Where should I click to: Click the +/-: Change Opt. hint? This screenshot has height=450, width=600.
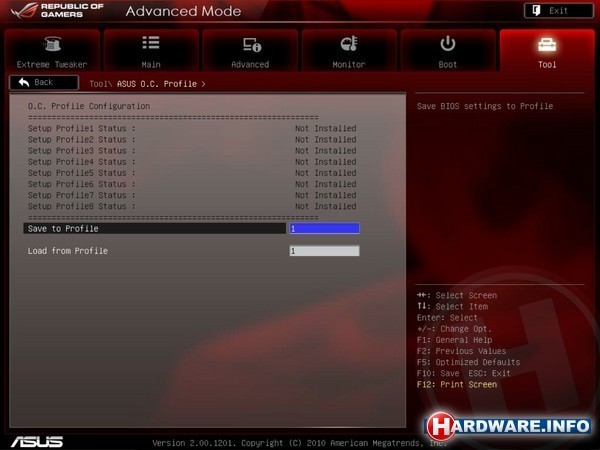pos(454,329)
